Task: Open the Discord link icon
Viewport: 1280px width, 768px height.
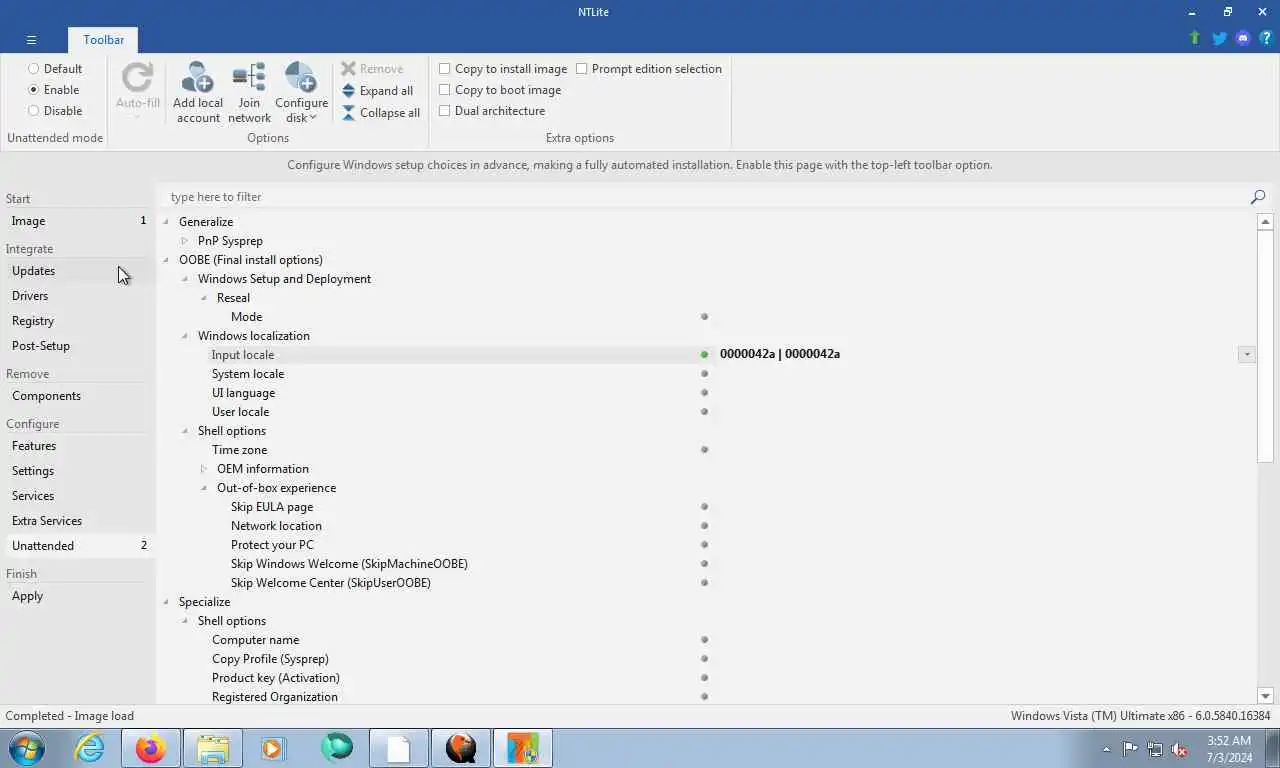Action: tap(1243, 38)
